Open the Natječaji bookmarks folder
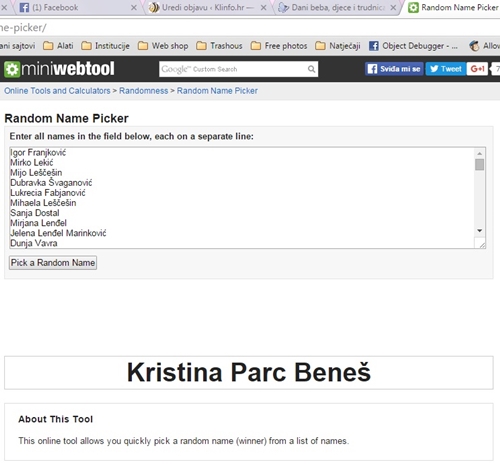This screenshot has height=468, width=500. tap(338, 46)
